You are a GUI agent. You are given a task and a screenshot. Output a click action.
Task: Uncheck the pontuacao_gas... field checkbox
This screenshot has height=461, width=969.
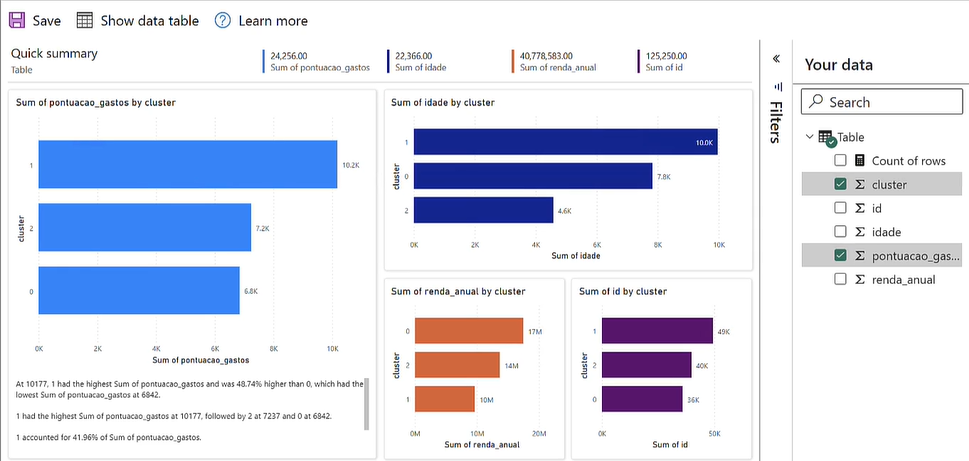(840, 255)
